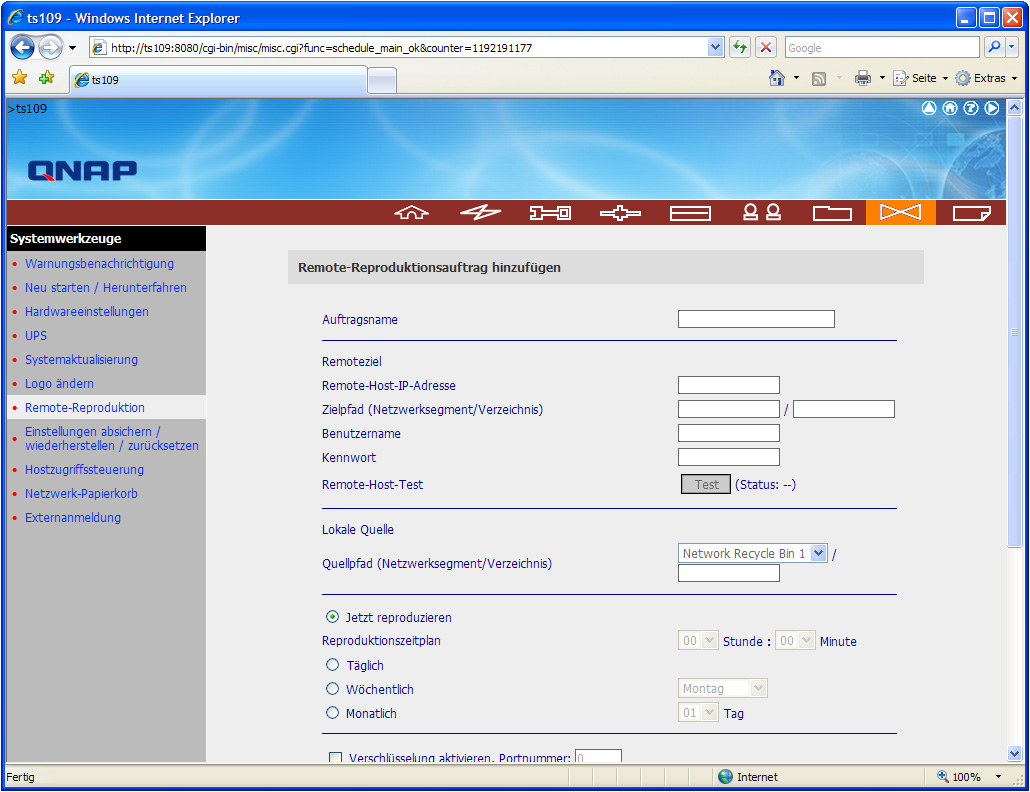Click the home icon in the QNAP navigation bar
Screen dimensions: 1030x792
coord(411,212)
